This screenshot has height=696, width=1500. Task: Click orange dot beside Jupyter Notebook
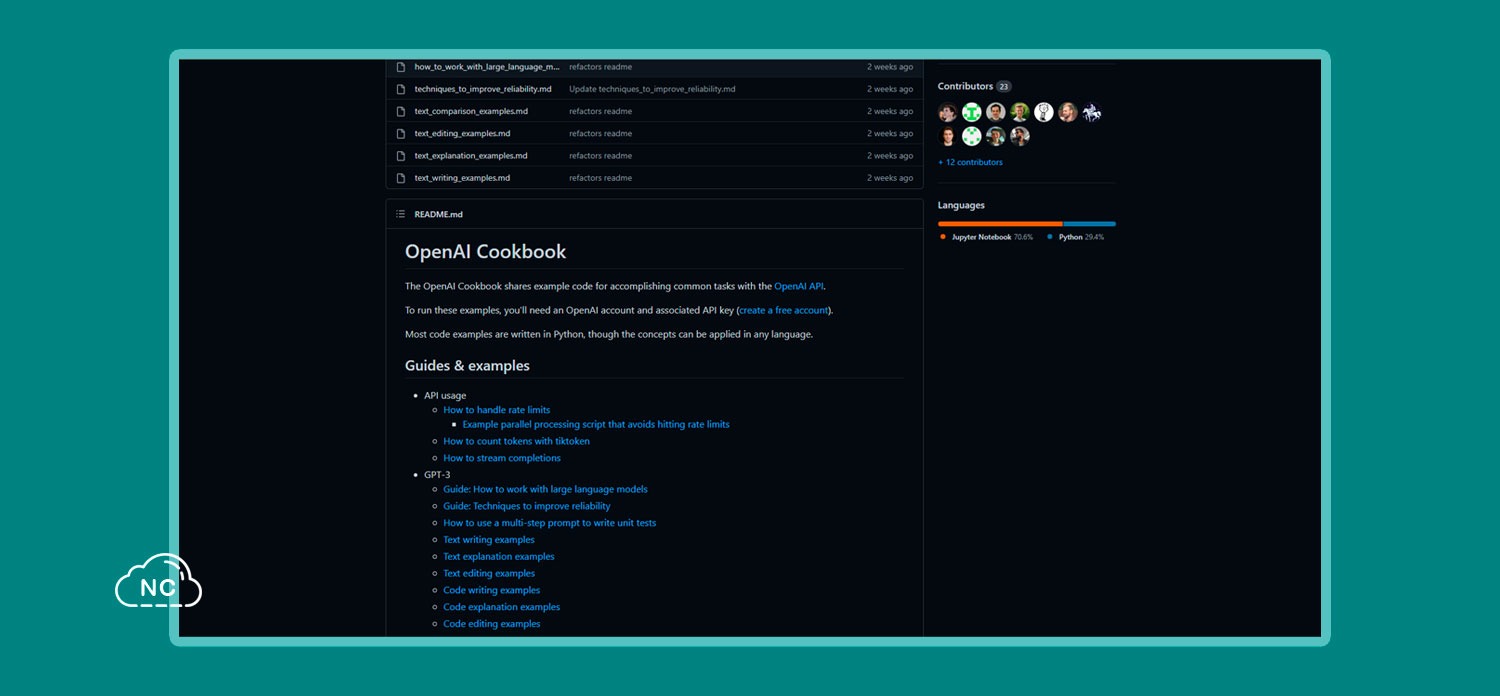point(943,237)
